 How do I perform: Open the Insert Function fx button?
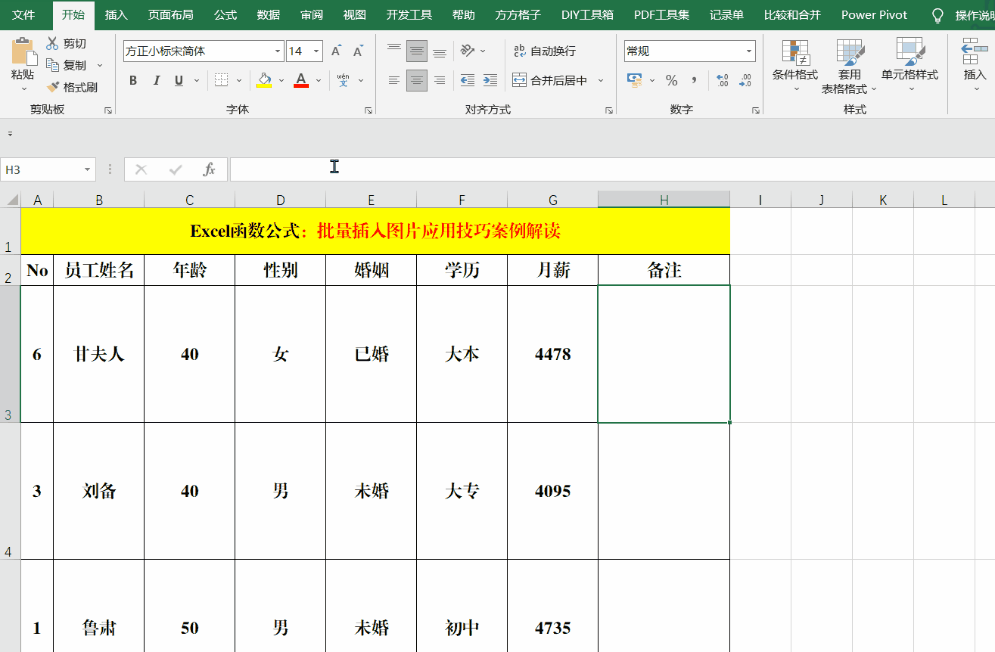point(209,170)
